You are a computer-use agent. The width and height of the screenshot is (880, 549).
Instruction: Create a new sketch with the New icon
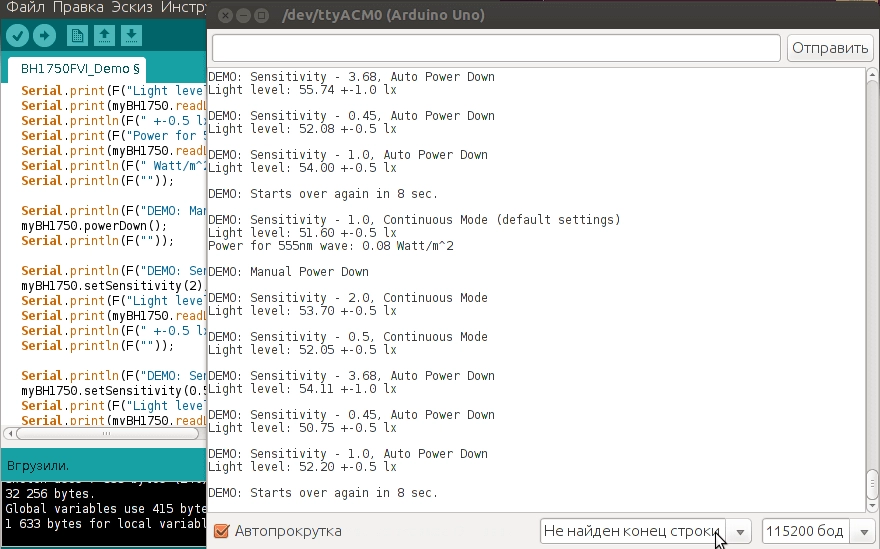coord(77,36)
